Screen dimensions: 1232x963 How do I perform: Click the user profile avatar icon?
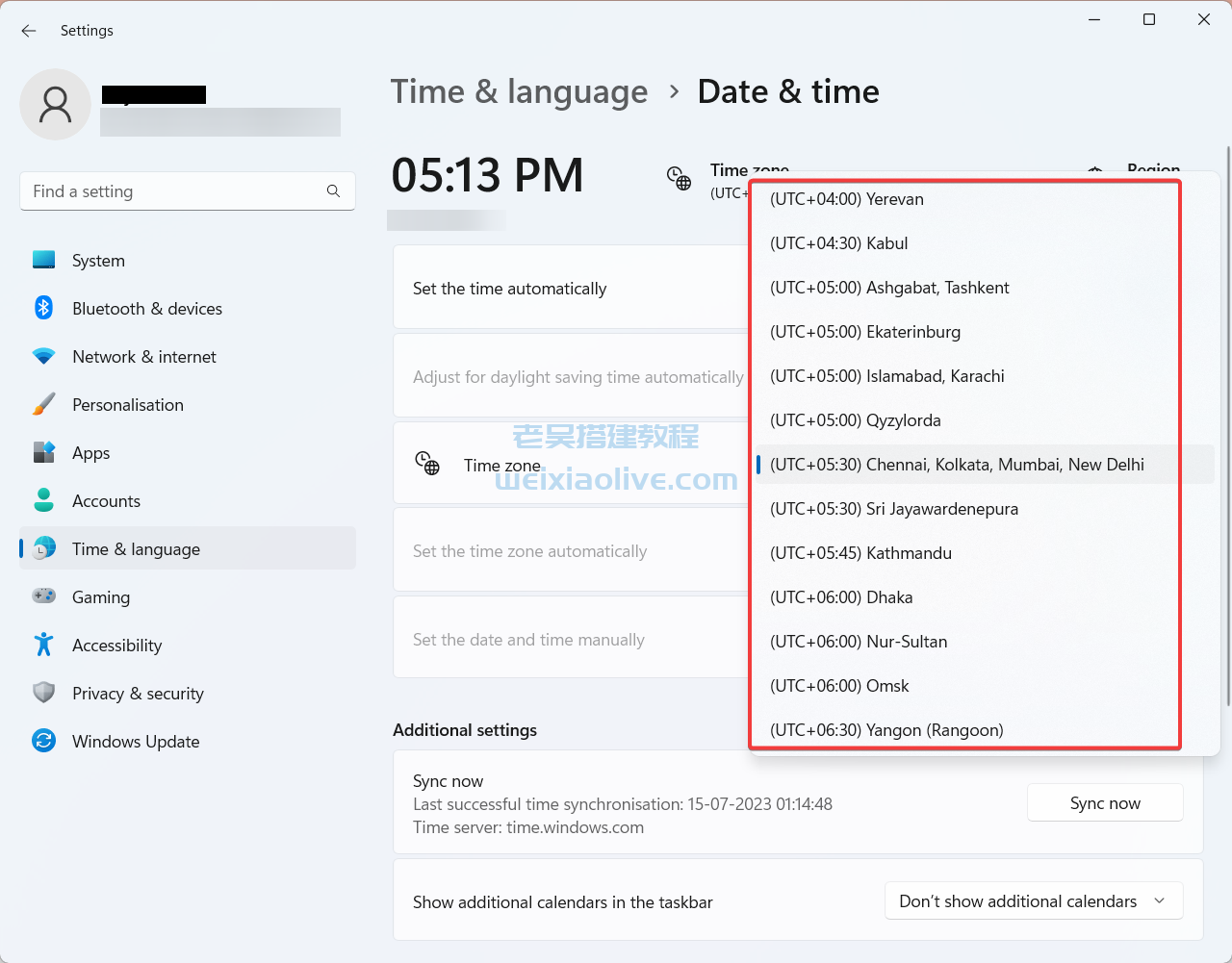[55, 105]
